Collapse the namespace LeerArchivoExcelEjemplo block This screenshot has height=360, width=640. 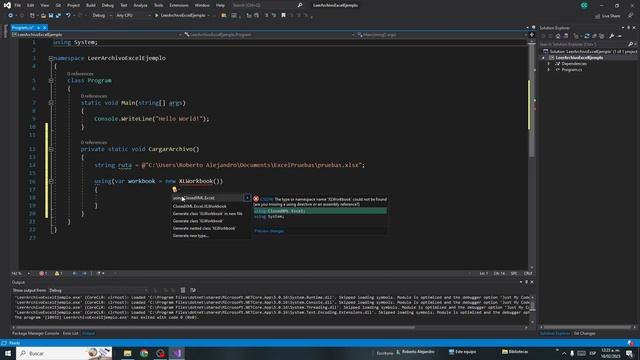[x=51, y=58]
